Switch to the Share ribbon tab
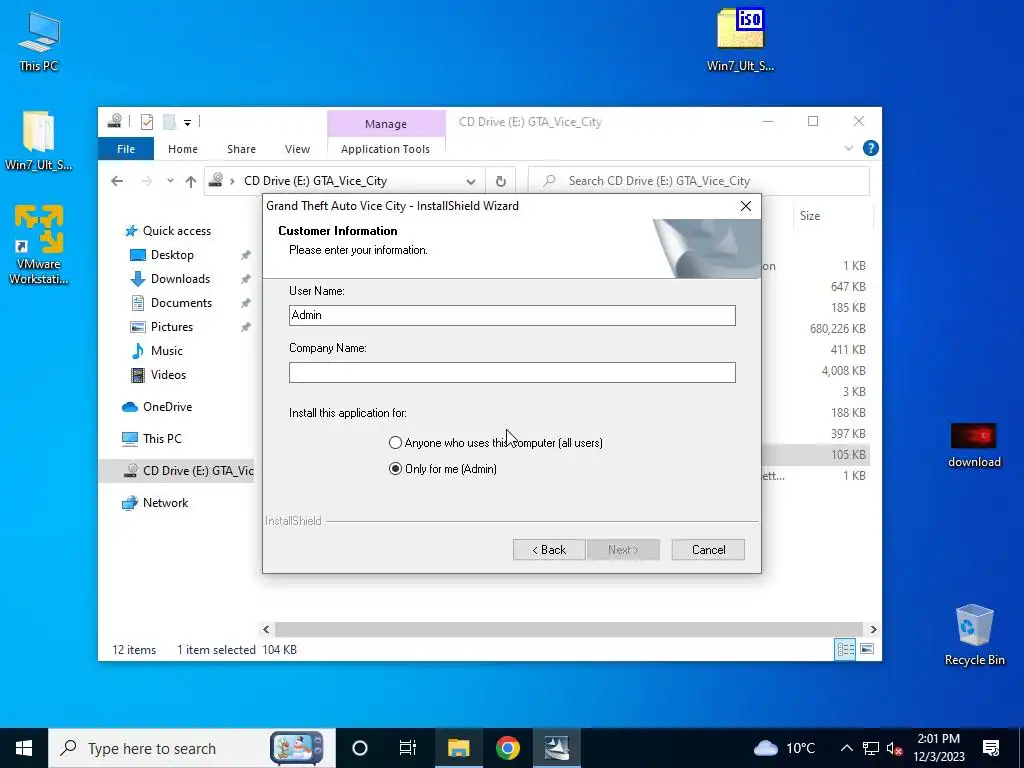The height and width of the screenshot is (768, 1024). click(x=242, y=149)
